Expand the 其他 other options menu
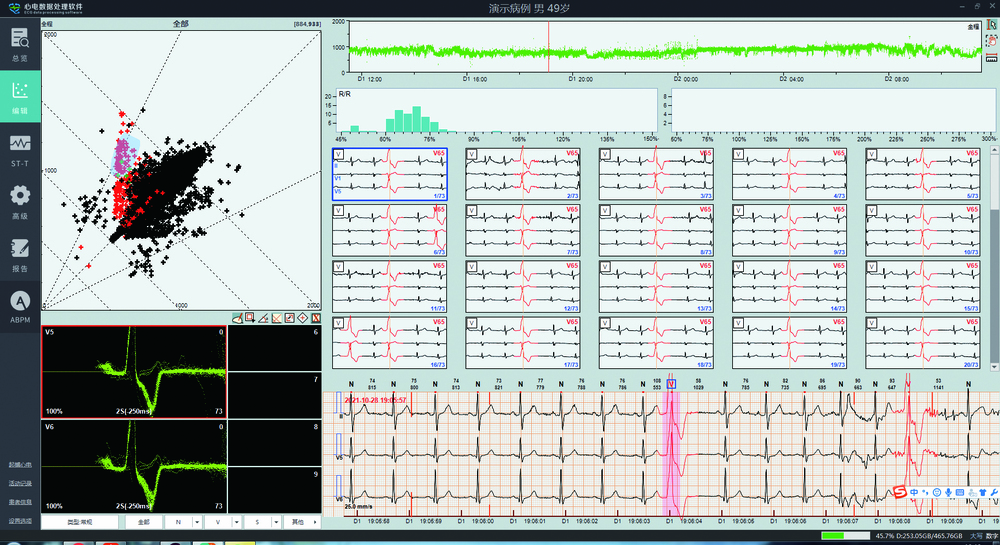The width and height of the screenshot is (1000, 545). [300, 522]
